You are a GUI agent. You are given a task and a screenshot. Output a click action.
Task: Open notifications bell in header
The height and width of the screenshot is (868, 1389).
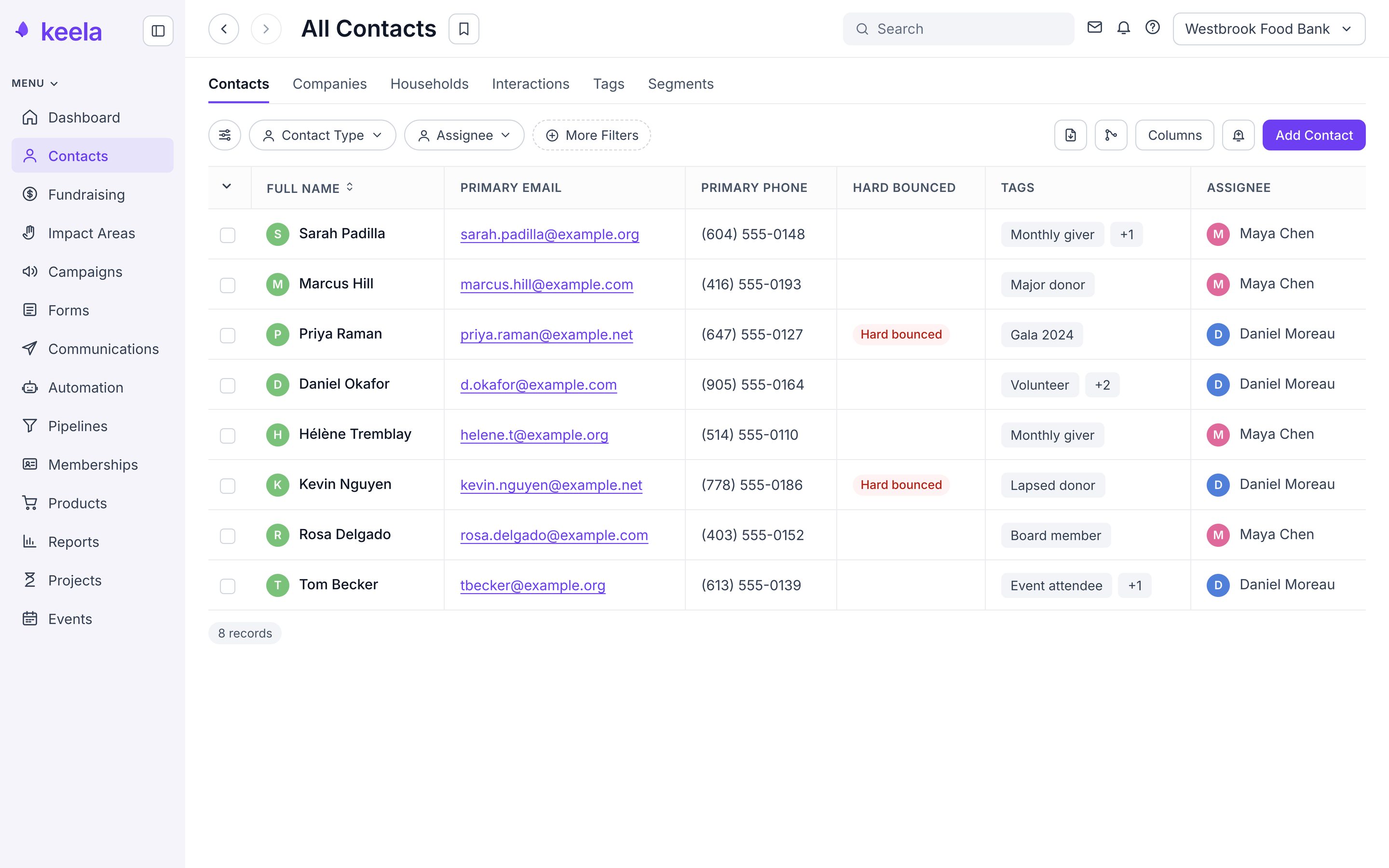point(1123,27)
